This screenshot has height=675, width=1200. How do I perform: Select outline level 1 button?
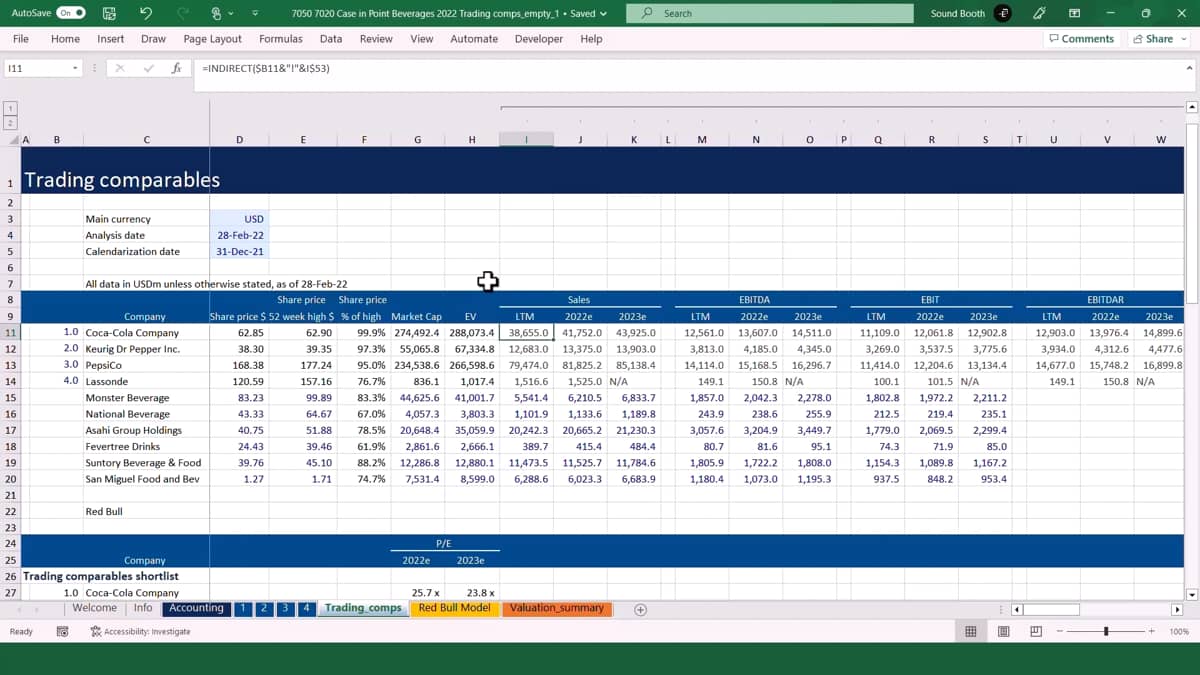click(x=10, y=108)
